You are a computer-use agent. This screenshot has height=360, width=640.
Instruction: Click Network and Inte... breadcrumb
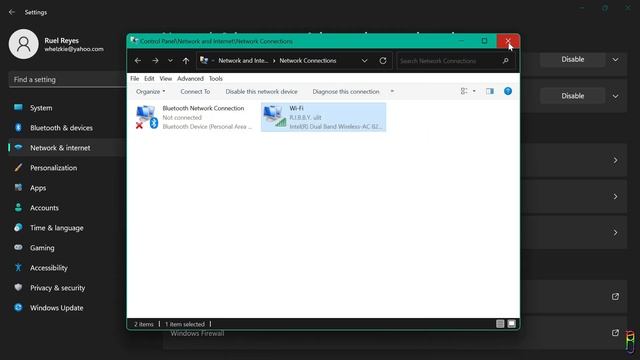tap(243, 60)
